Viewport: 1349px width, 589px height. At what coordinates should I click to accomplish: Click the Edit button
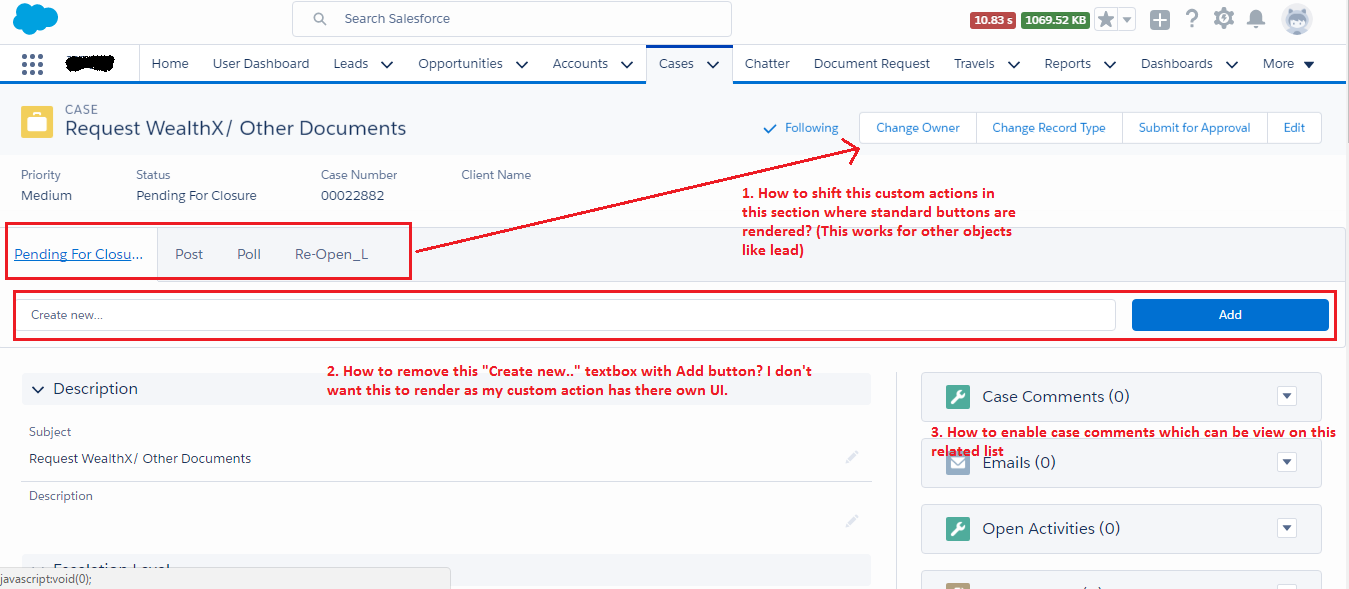point(1294,128)
